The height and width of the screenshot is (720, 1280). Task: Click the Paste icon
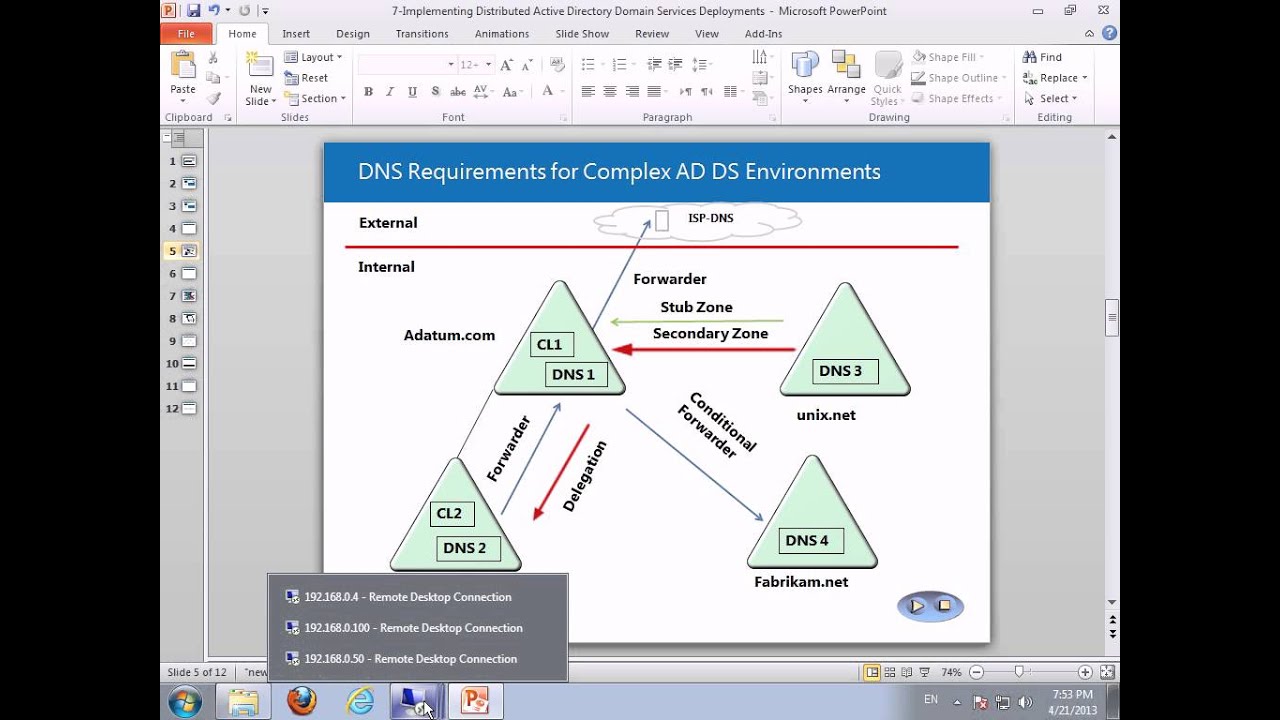point(183,66)
